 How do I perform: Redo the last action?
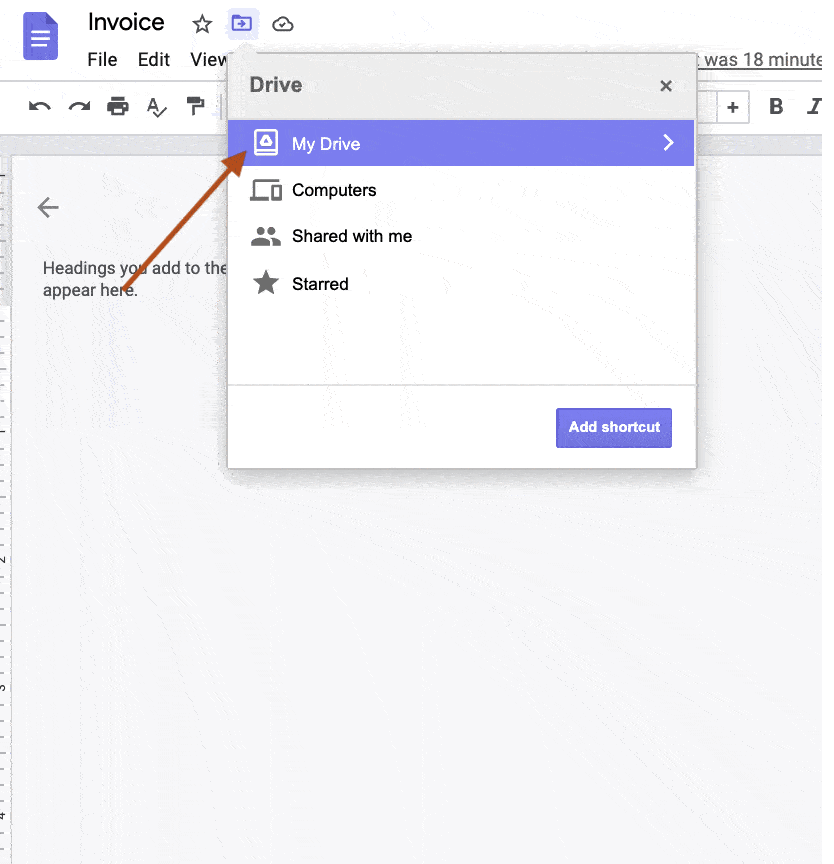(79, 106)
